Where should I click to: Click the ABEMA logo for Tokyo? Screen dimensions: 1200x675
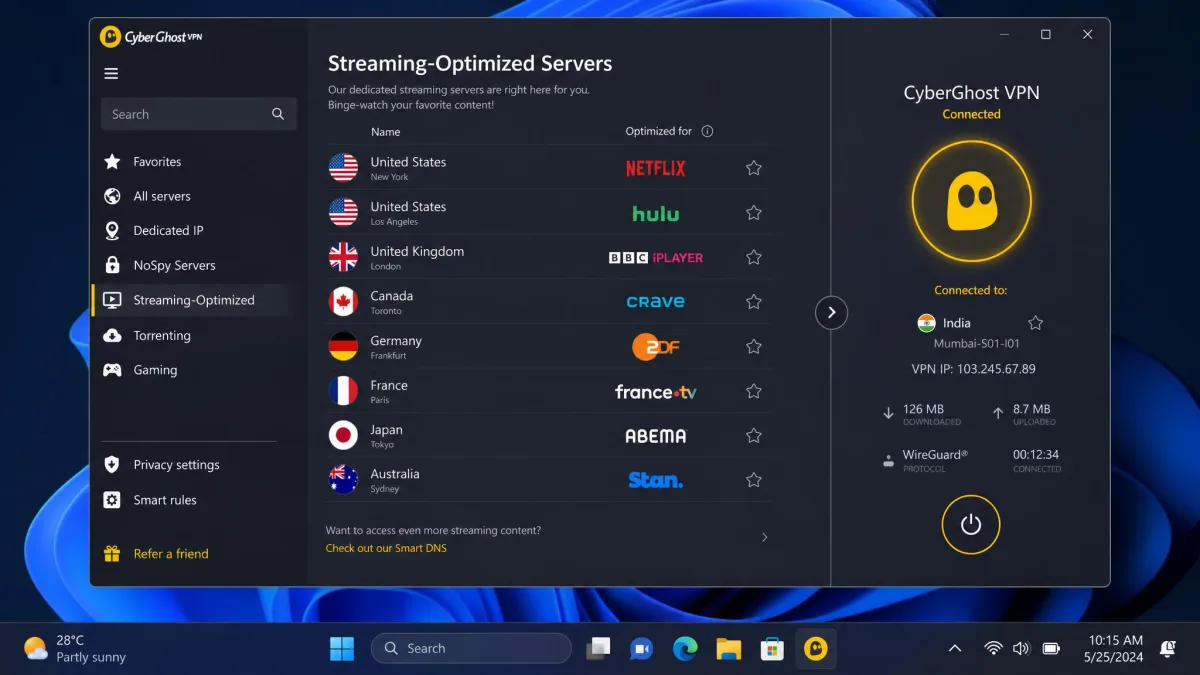pyautogui.click(x=656, y=436)
